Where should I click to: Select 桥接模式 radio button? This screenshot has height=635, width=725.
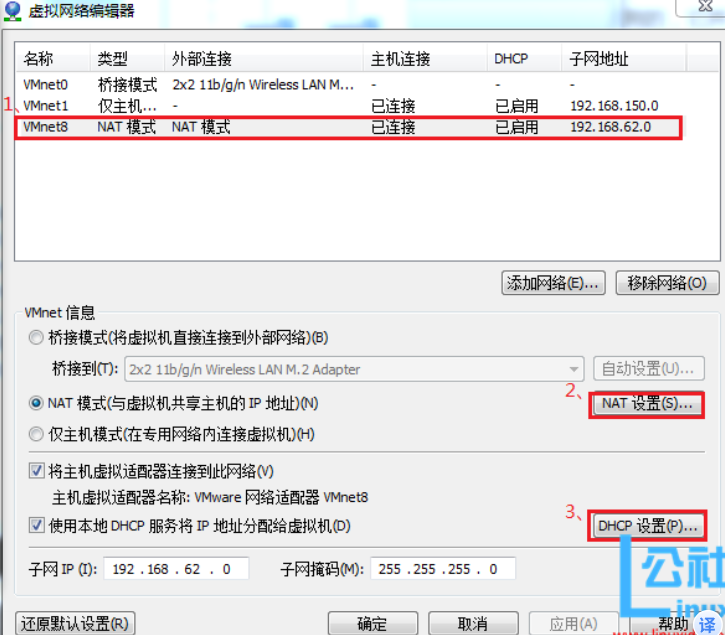(36, 338)
